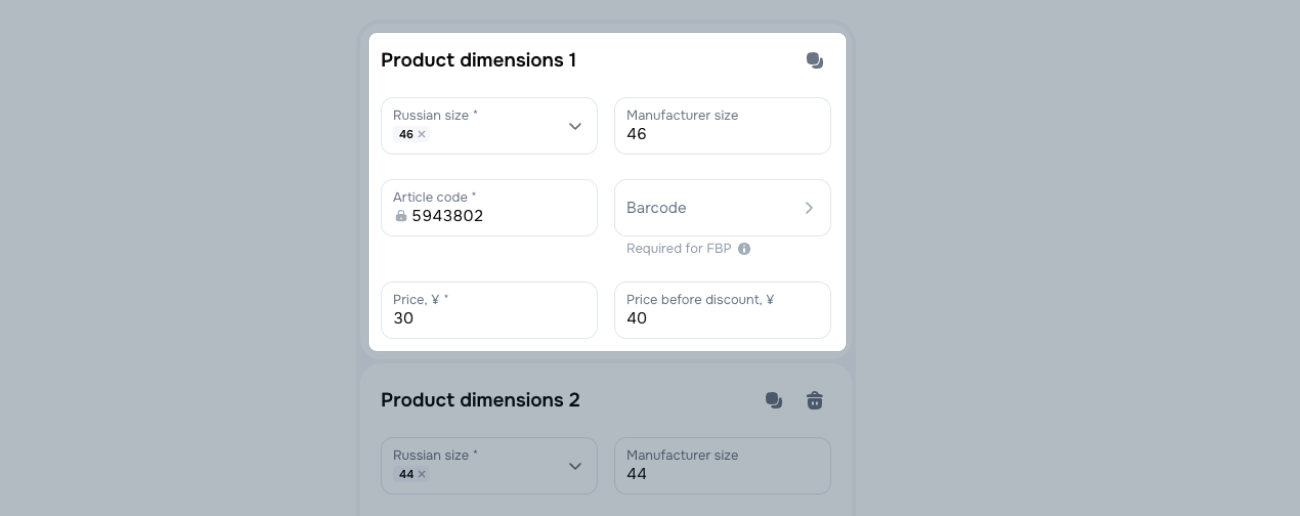Focus the Manufacturer size field with 44
The height and width of the screenshot is (516, 1300).
point(722,473)
